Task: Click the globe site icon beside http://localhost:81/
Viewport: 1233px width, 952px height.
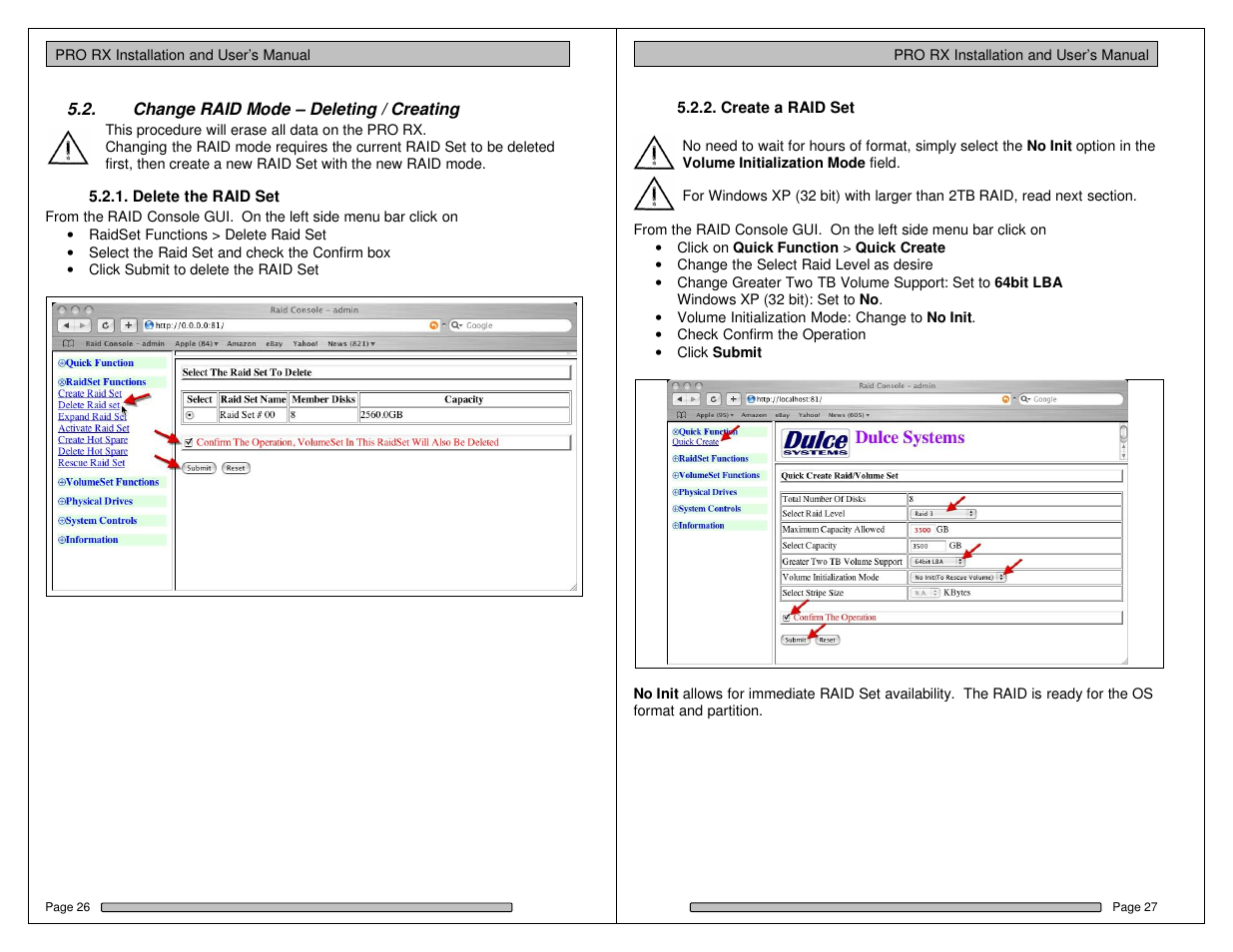Action: [x=751, y=399]
